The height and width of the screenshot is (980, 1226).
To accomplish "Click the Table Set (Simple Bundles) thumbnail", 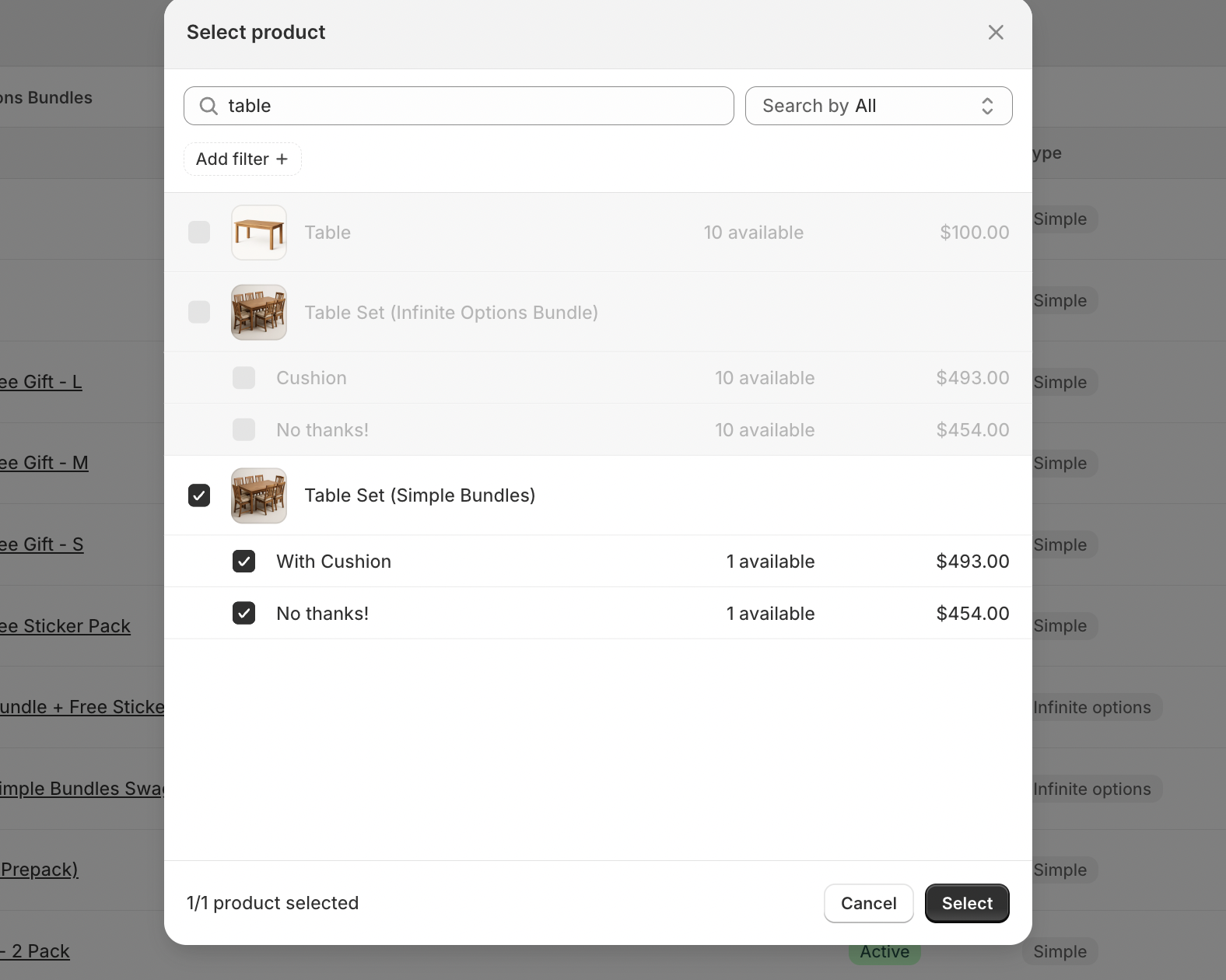I will click(x=259, y=495).
